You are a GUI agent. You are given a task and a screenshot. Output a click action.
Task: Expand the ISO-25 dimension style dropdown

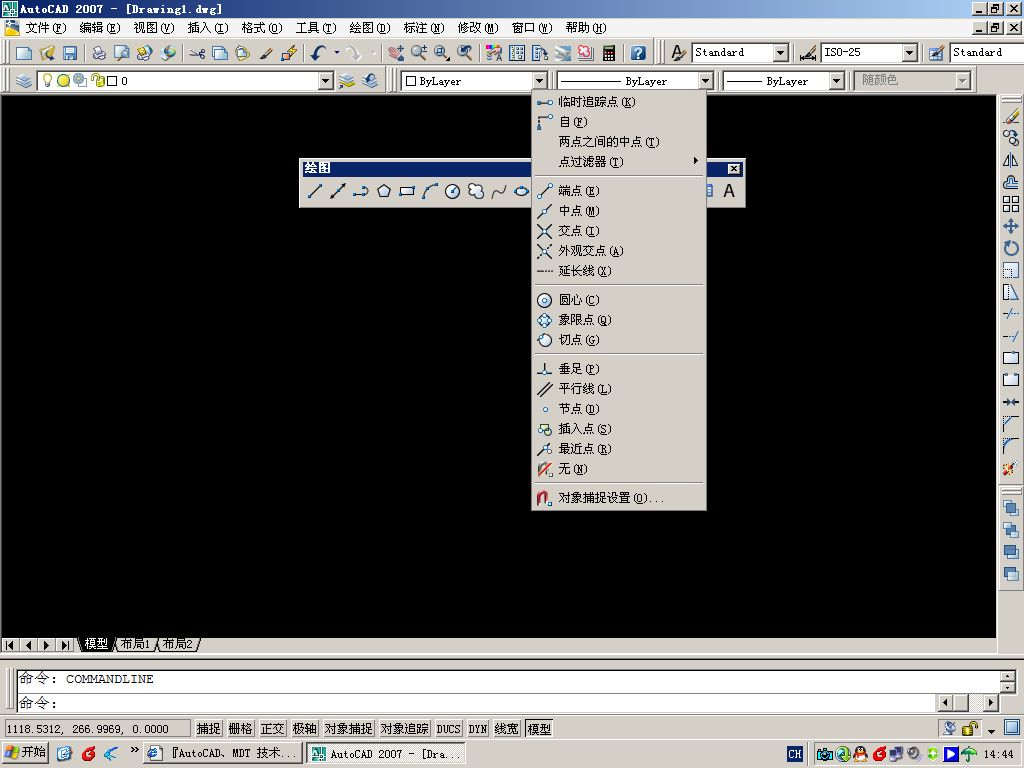[910, 53]
